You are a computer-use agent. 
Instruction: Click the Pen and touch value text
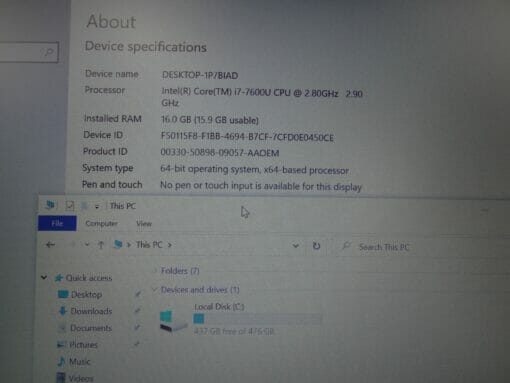pos(261,186)
